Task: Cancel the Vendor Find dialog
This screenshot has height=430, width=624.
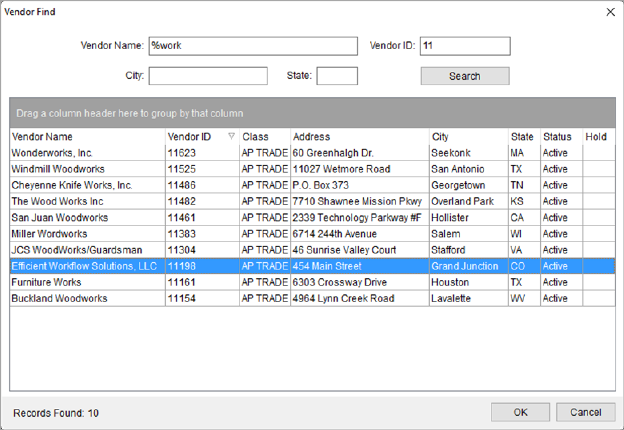Action: point(585,412)
